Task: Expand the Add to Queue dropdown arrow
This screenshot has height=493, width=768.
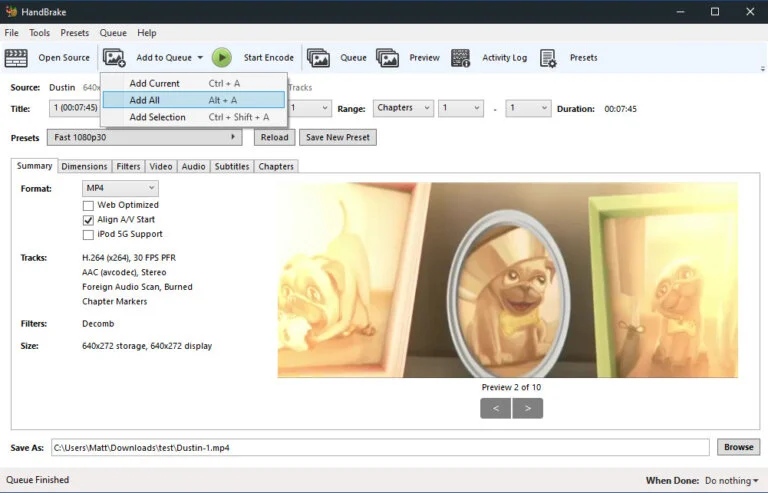Action: tap(200, 58)
